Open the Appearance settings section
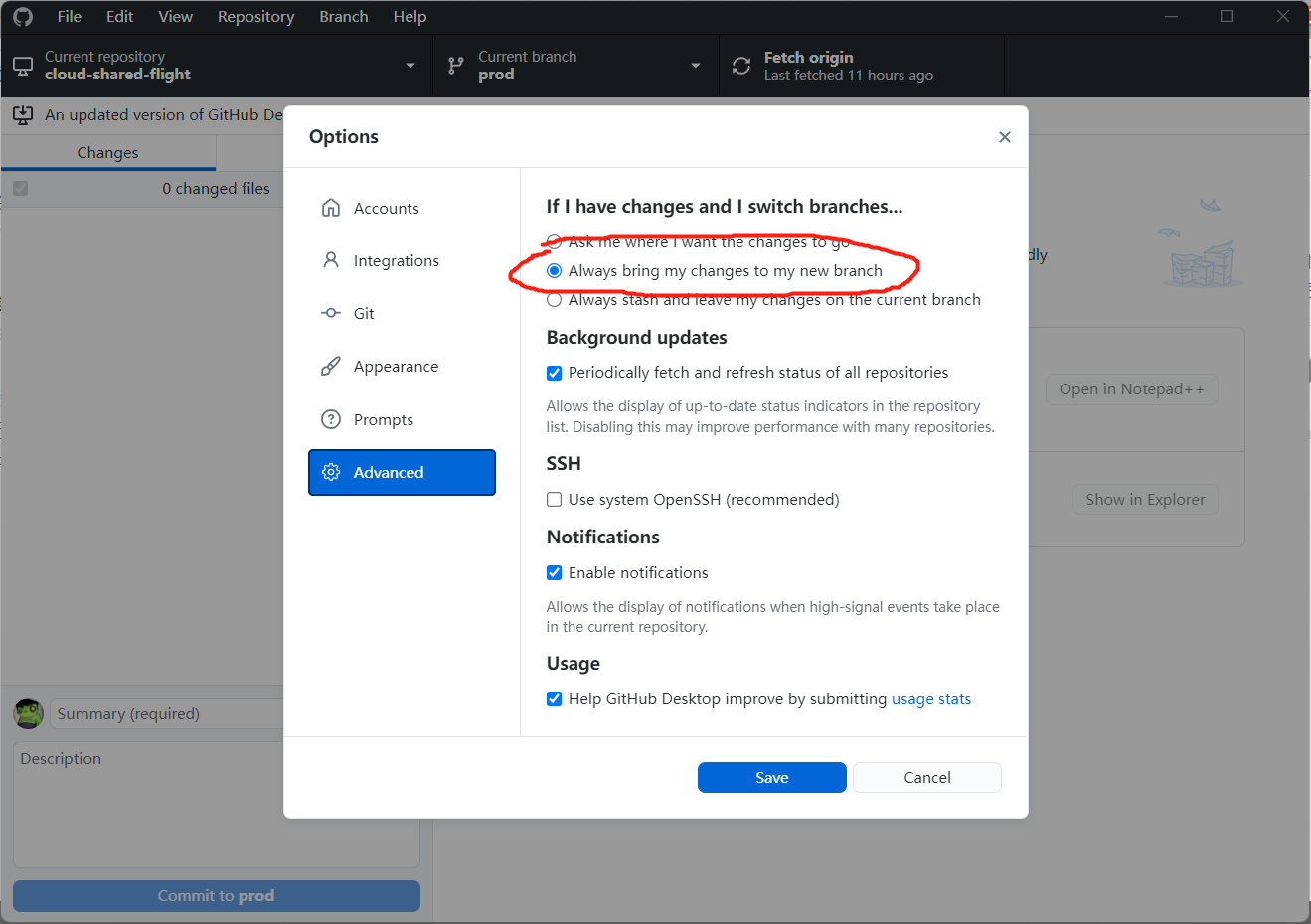 [x=396, y=366]
